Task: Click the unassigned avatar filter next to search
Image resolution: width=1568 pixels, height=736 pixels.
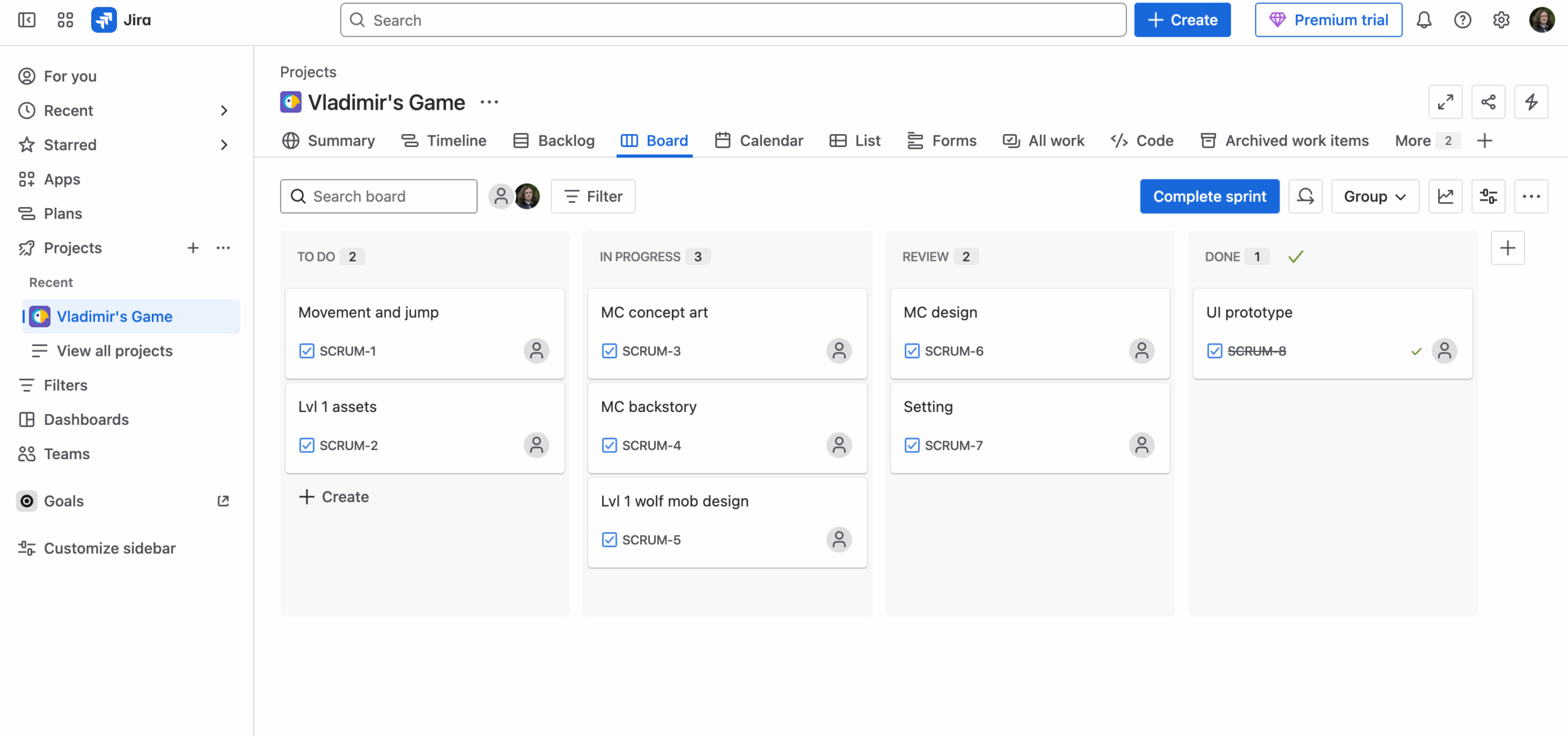Action: pyautogui.click(x=500, y=197)
